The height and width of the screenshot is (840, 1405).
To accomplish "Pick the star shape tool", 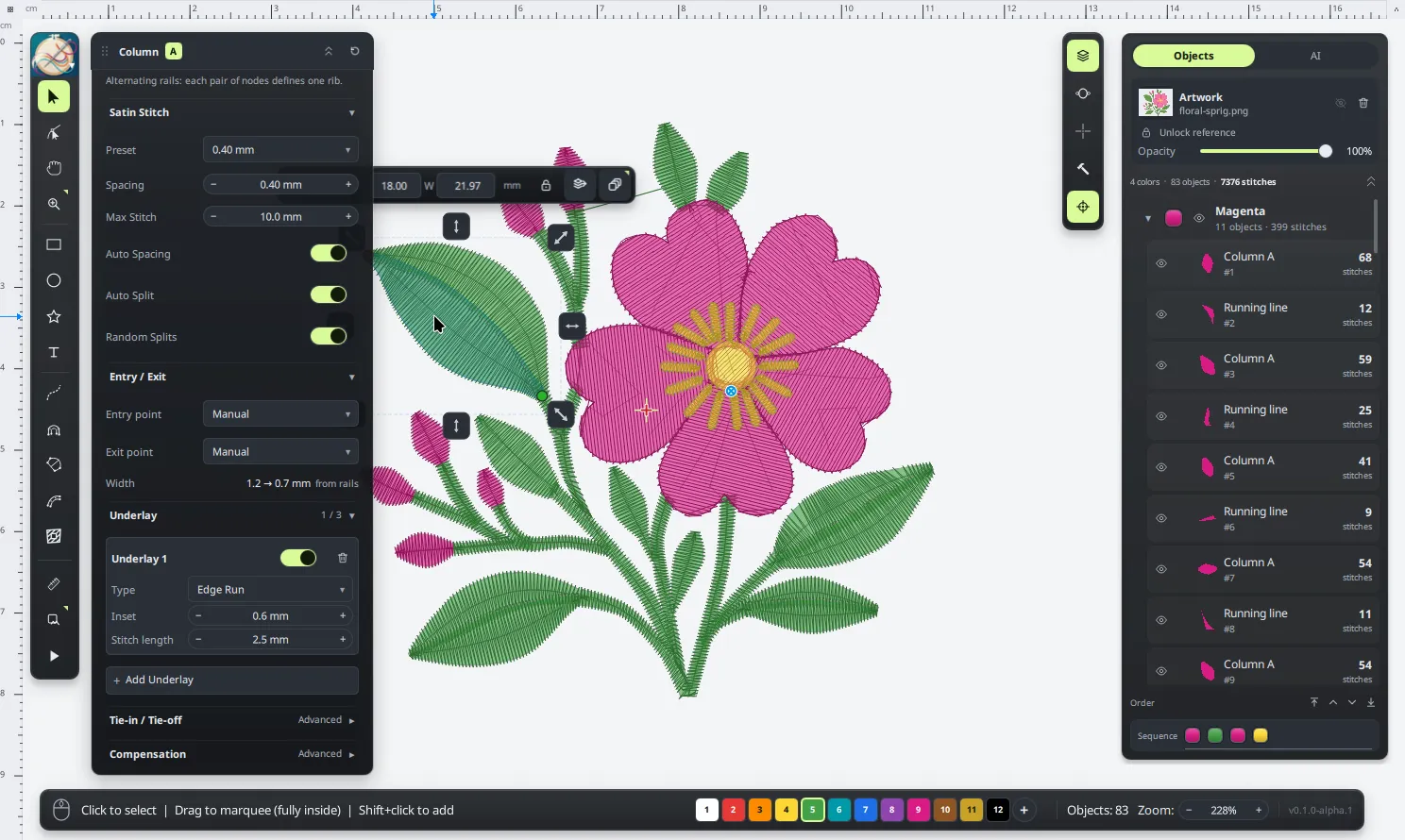I will [x=54, y=316].
